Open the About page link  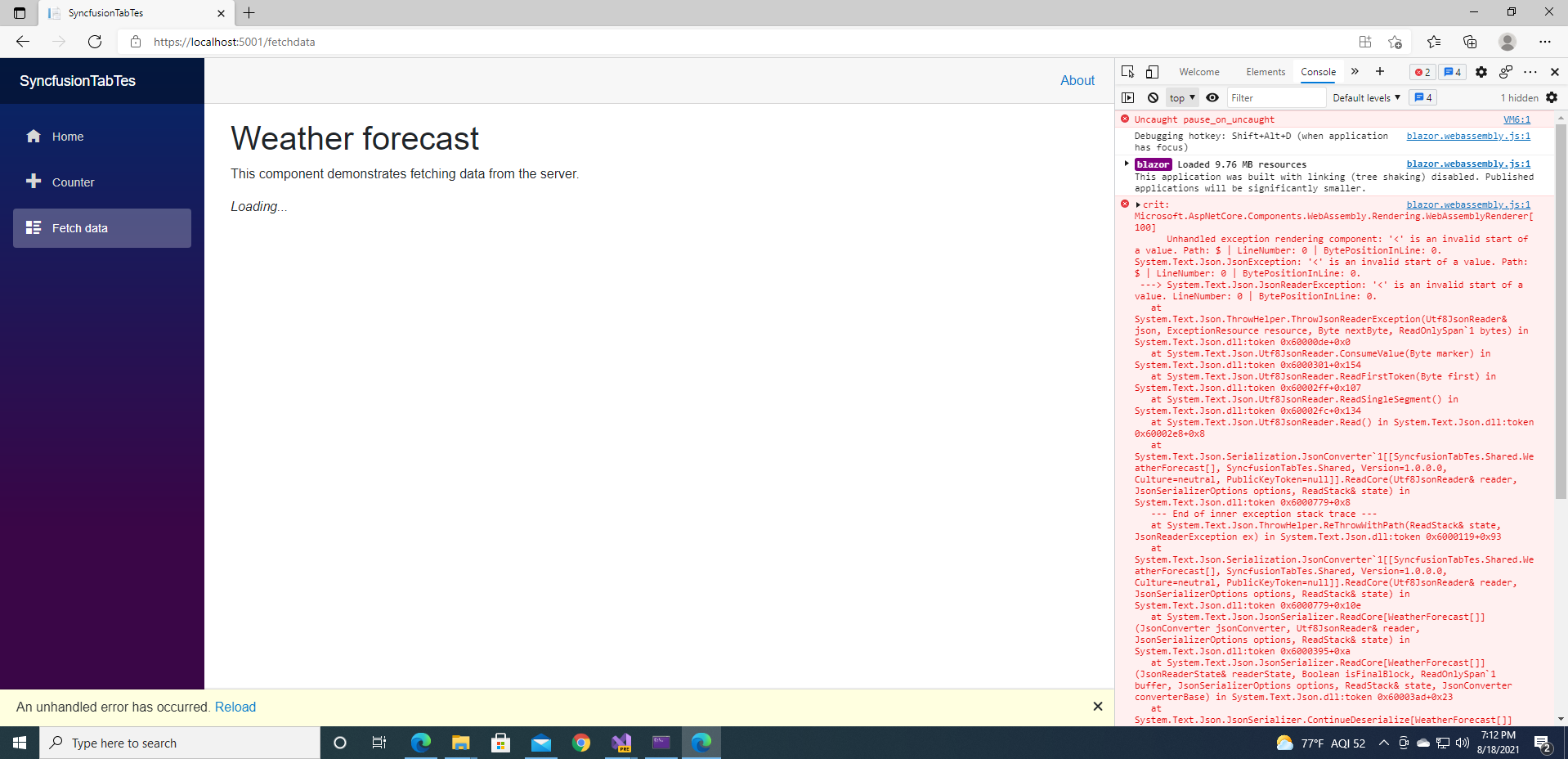pos(1077,80)
